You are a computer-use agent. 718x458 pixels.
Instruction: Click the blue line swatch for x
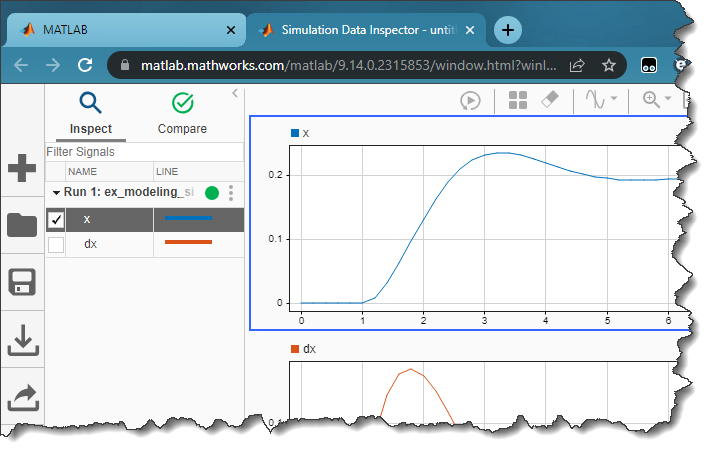[188, 218]
